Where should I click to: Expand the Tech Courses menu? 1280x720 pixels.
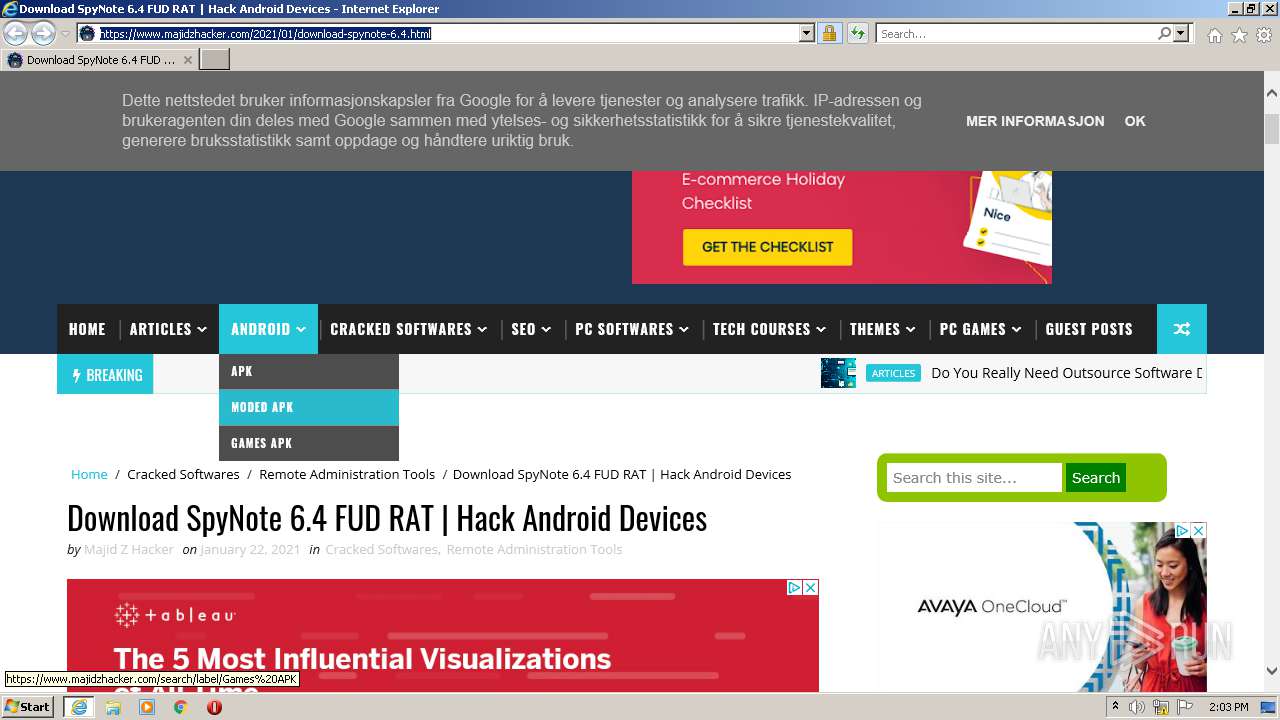(770, 329)
